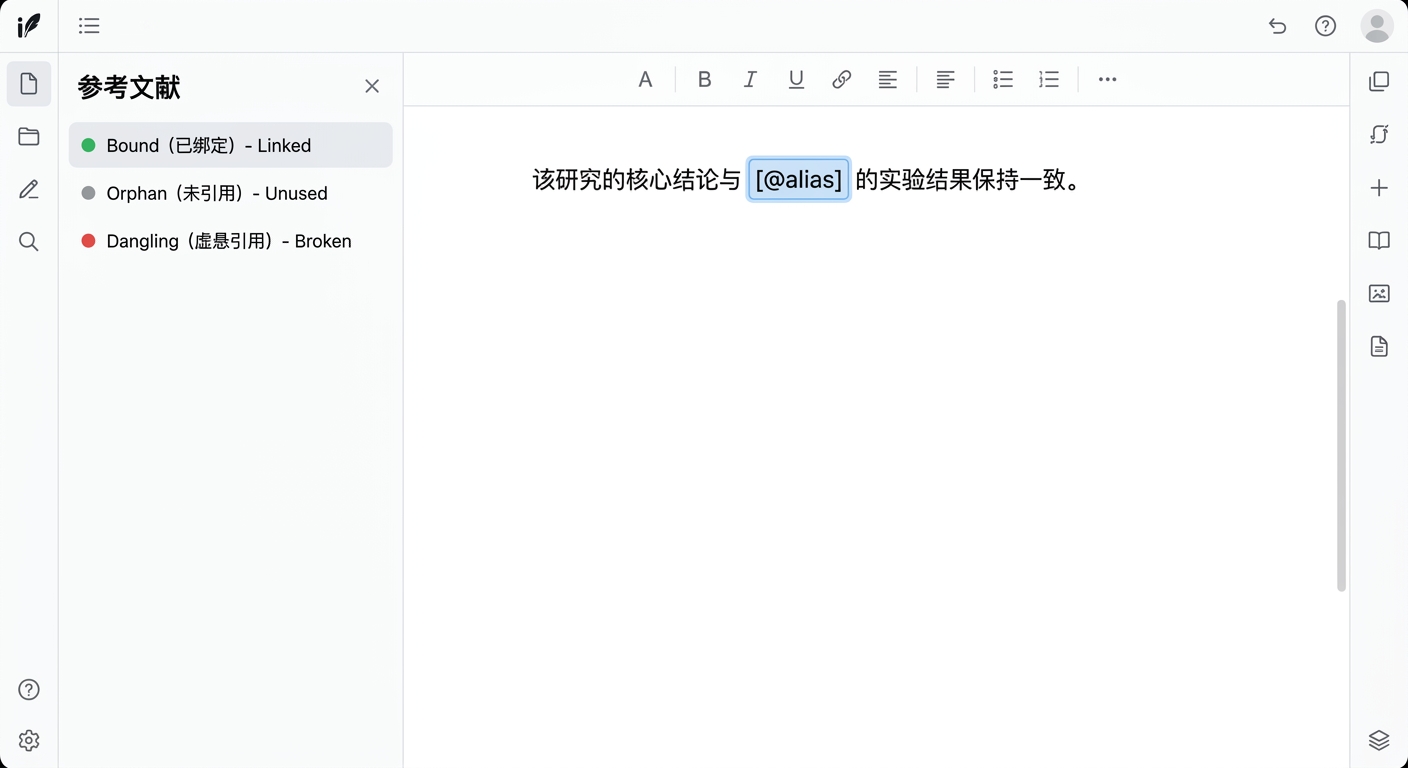This screenshot has height=768, width=1408.
Task: Insert a numbered list
Action: (x=1049, y=80)
